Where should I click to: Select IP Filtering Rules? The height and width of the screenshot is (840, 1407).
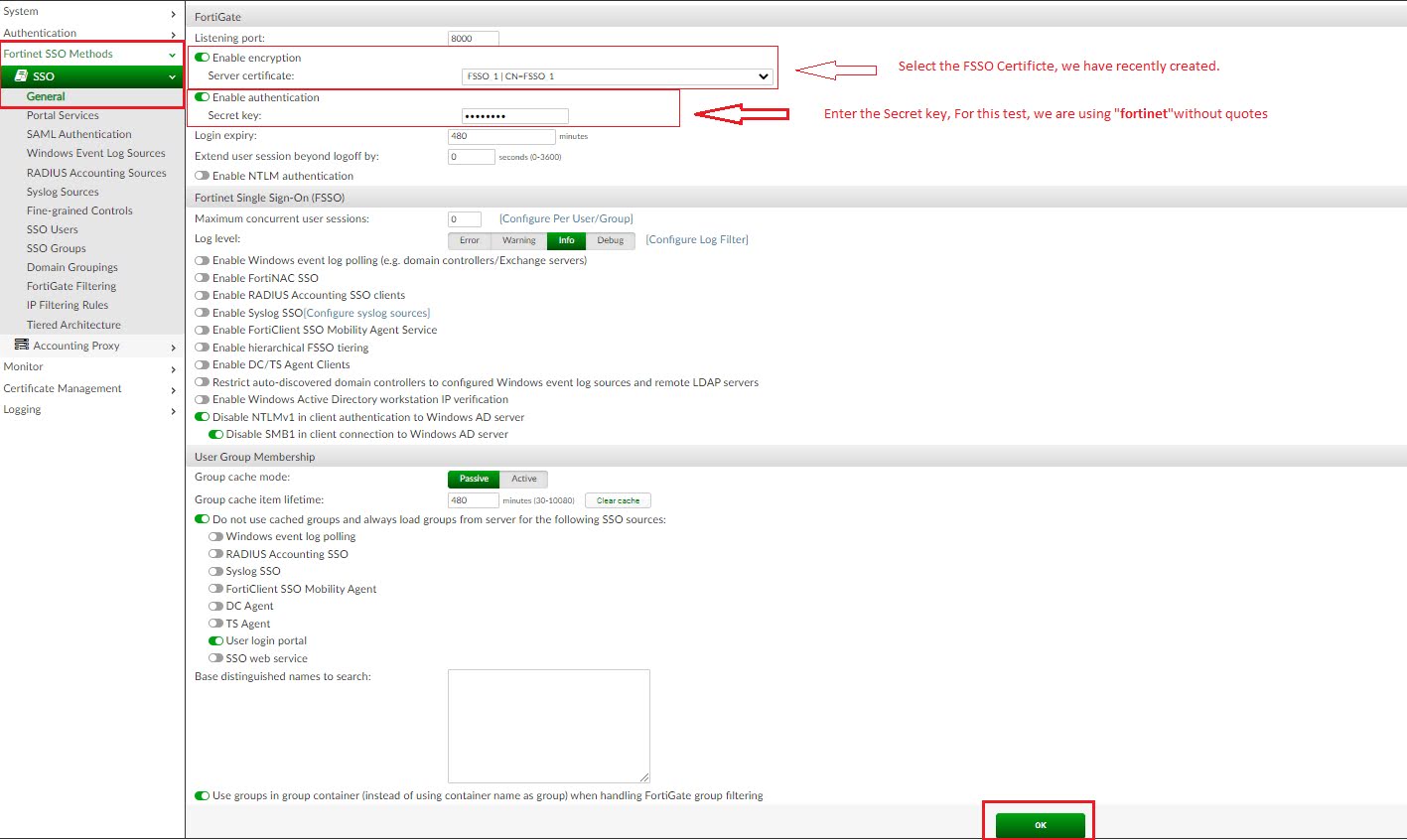(x=68, y=305)
